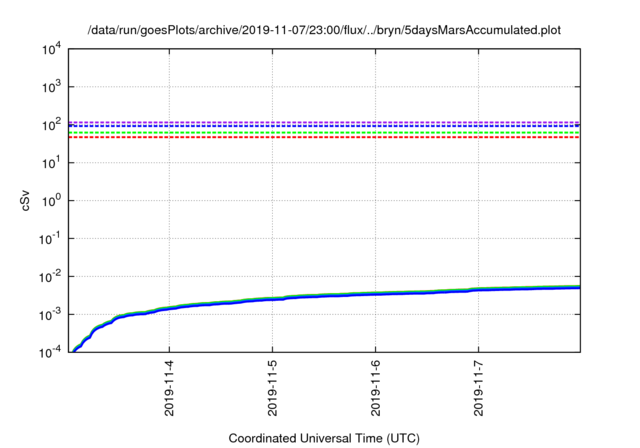Click the Coordinated Universal Time axis label
The width and height of the screenshot is (640, 448).
324,439
